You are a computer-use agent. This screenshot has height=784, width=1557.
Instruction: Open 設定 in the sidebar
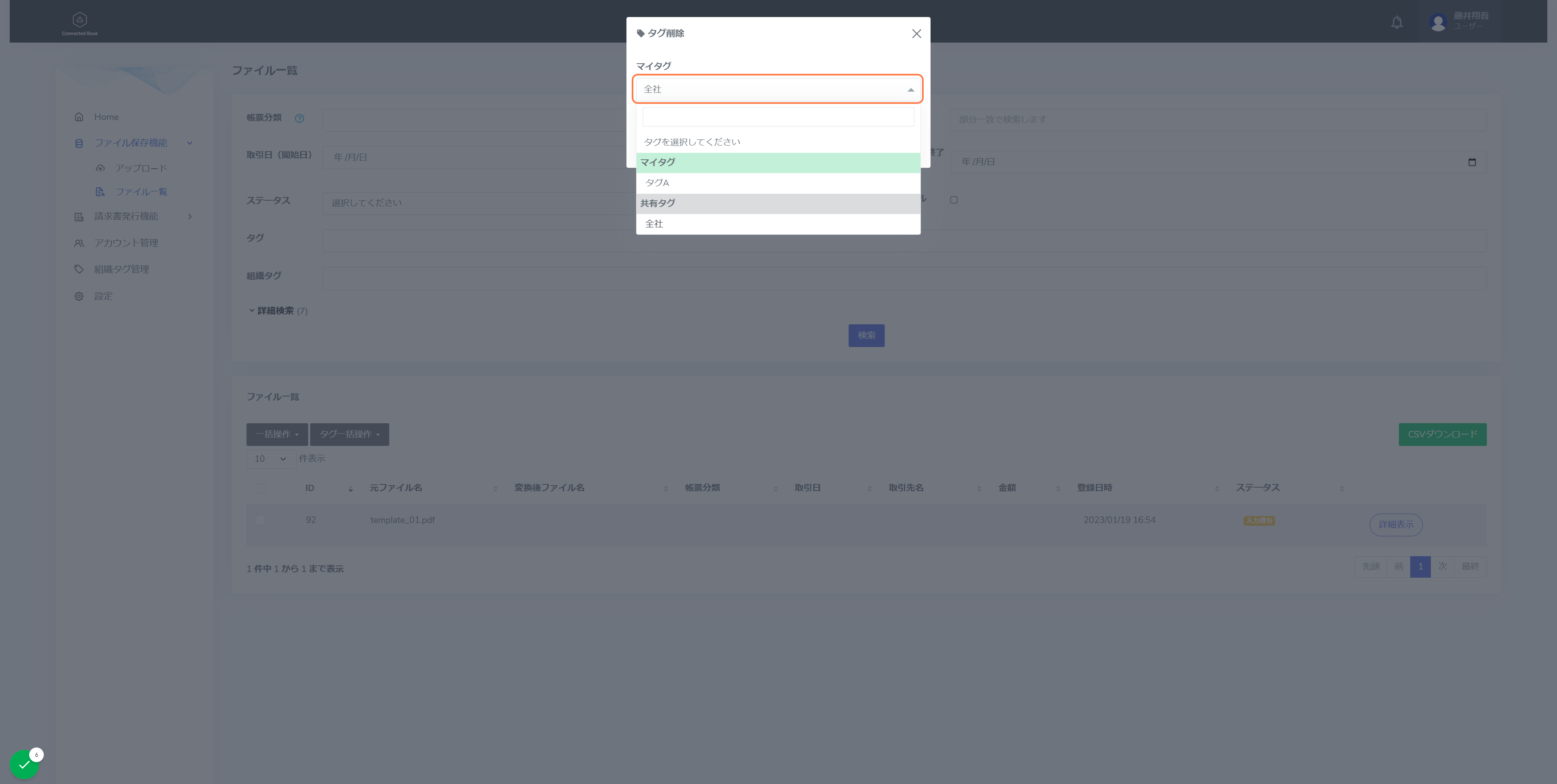point(103,296)
